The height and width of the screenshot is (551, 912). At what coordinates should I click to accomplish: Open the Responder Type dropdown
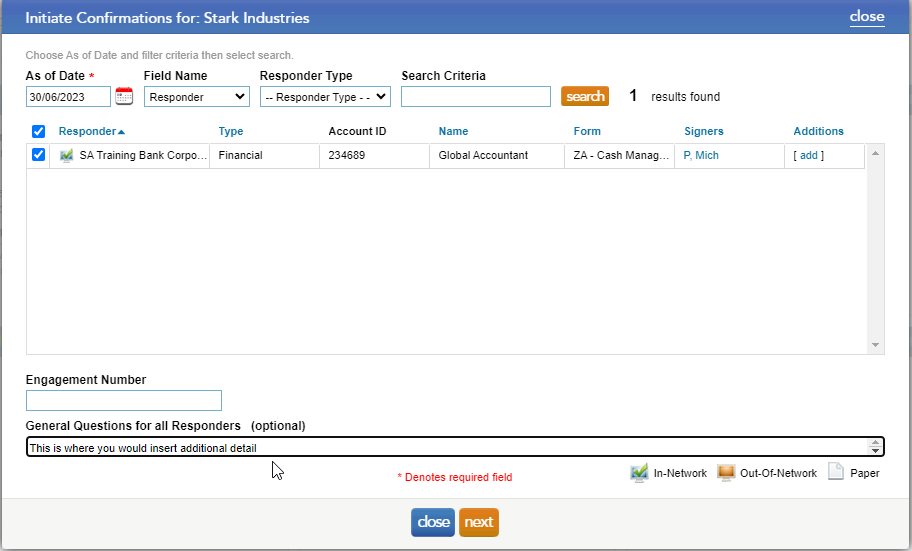pyautogui.click(x=325, y=97)
